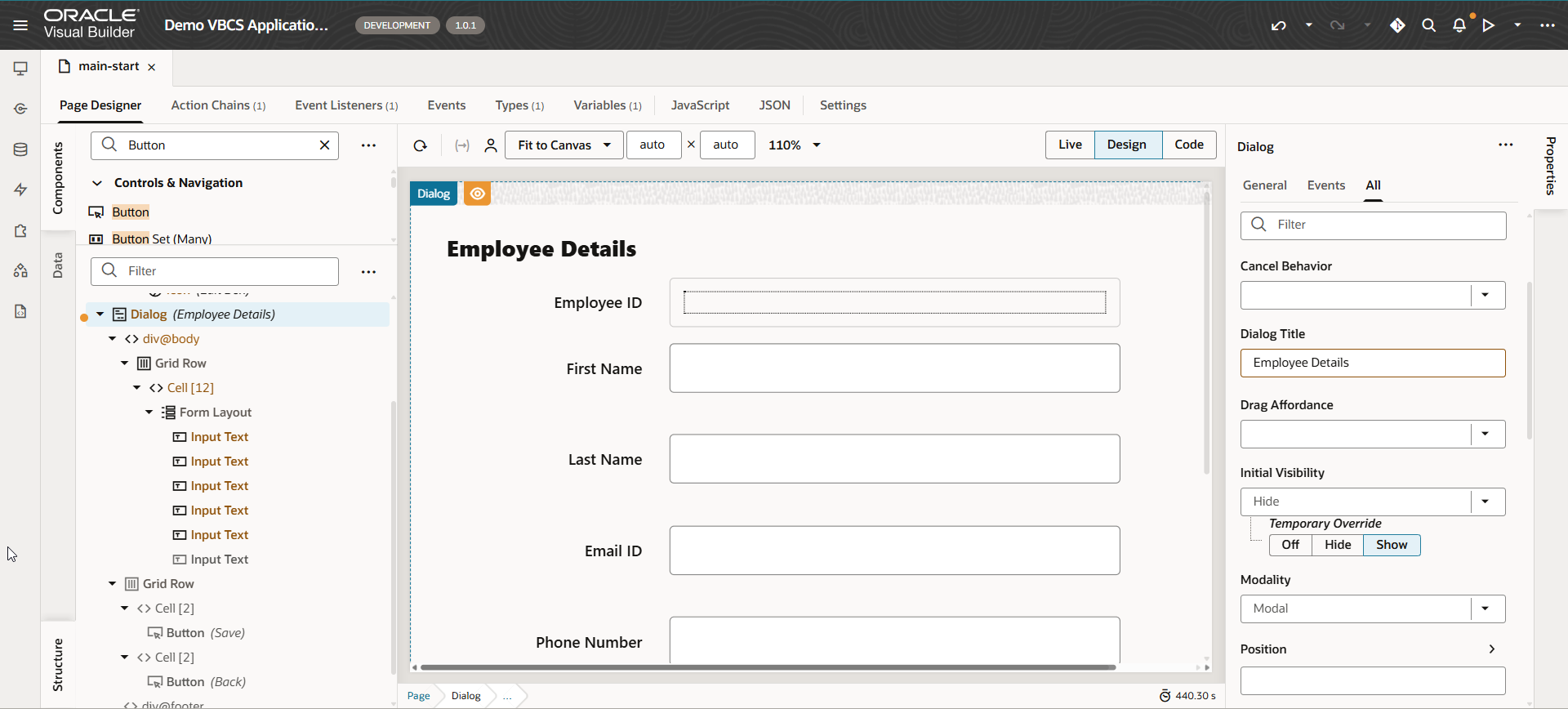The width and height of the screenshot is (1568, 709).
Task: Open the Git repository diamond icon
Action: [1397, 25]
